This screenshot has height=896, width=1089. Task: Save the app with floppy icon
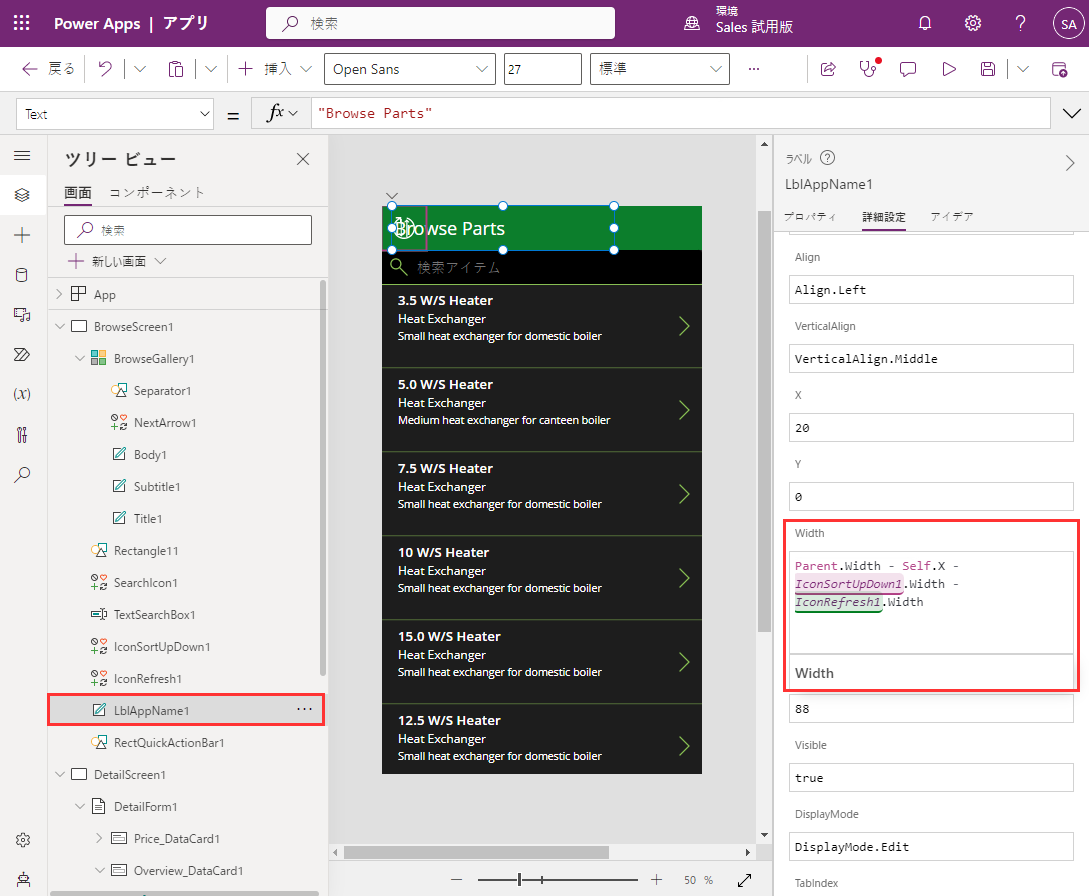pyautogui.click(x=988, y=69)
